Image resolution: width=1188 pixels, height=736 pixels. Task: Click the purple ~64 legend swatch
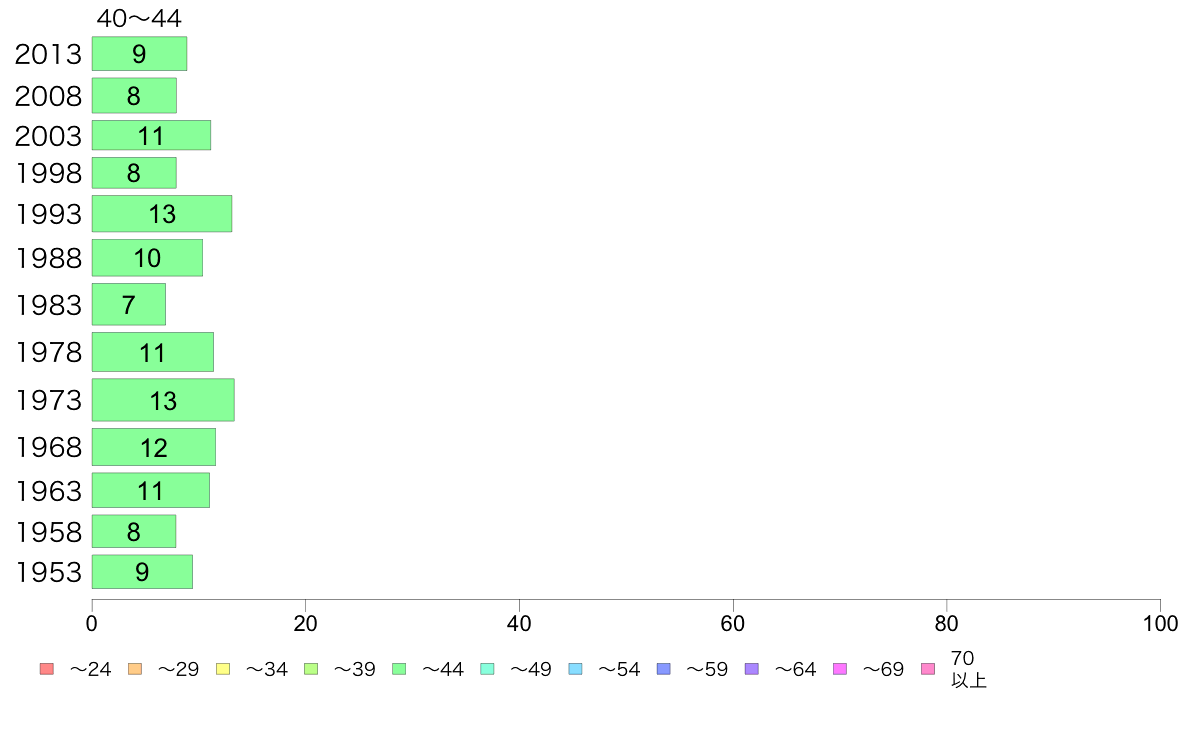752,669
